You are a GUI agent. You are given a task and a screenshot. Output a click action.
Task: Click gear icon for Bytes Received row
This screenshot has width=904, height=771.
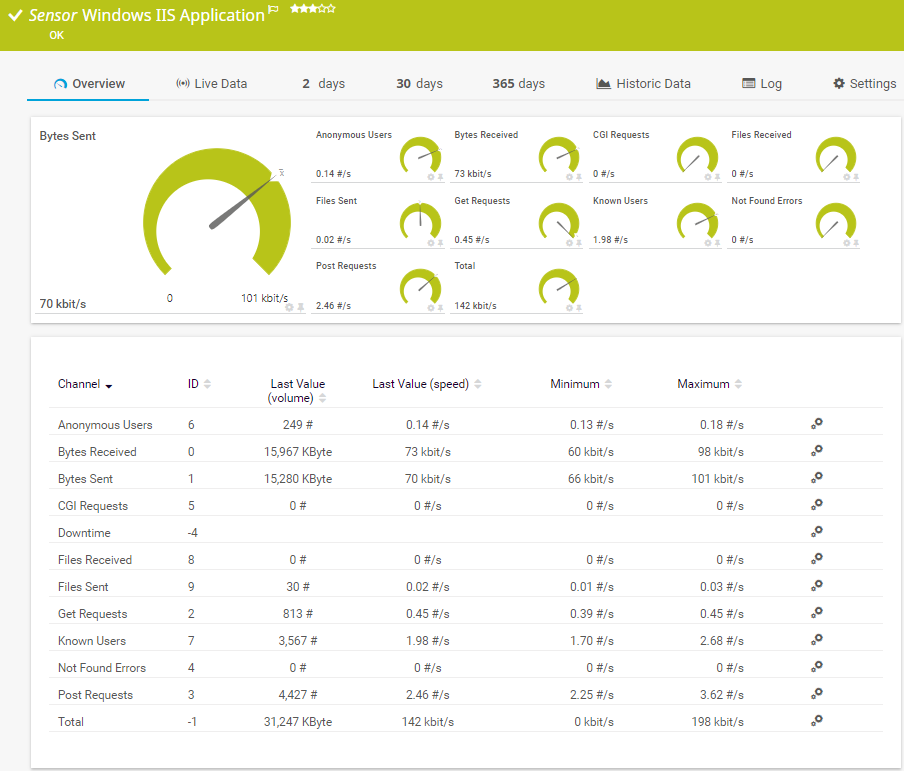click(816, 451)
